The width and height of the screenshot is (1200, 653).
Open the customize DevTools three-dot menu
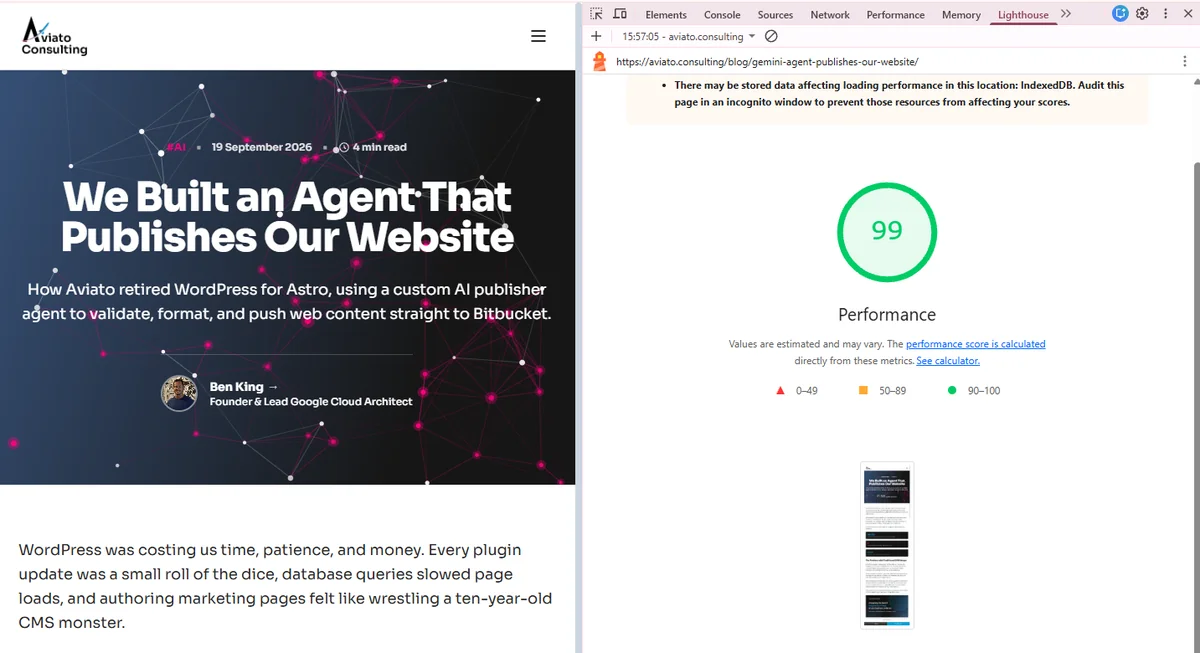[x=1165, y=14]
